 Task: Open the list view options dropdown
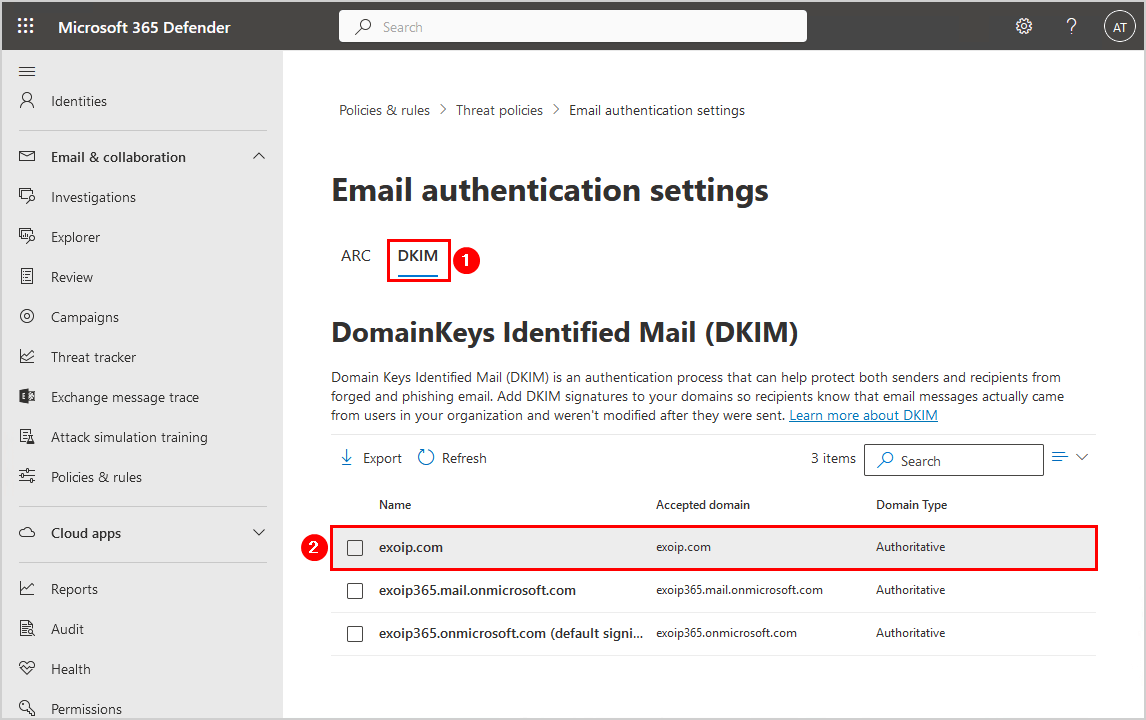click(x=1070, y=458)
